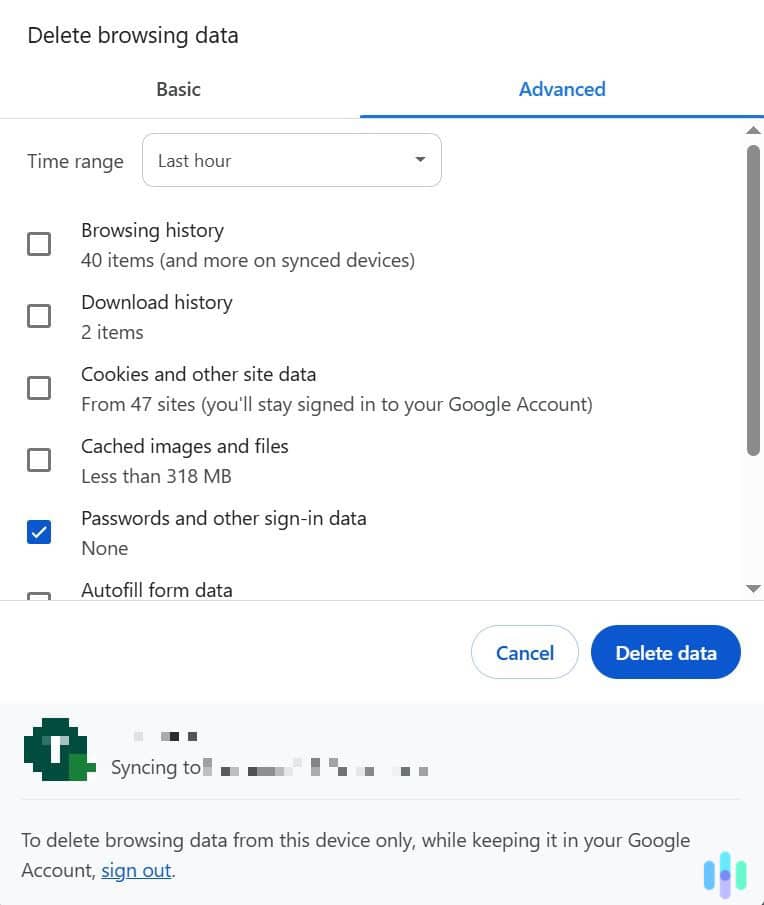Viewport: 764px width, 905px height.
Task: Click the colorful assistant icon bottom right
Action: point(726,875)
